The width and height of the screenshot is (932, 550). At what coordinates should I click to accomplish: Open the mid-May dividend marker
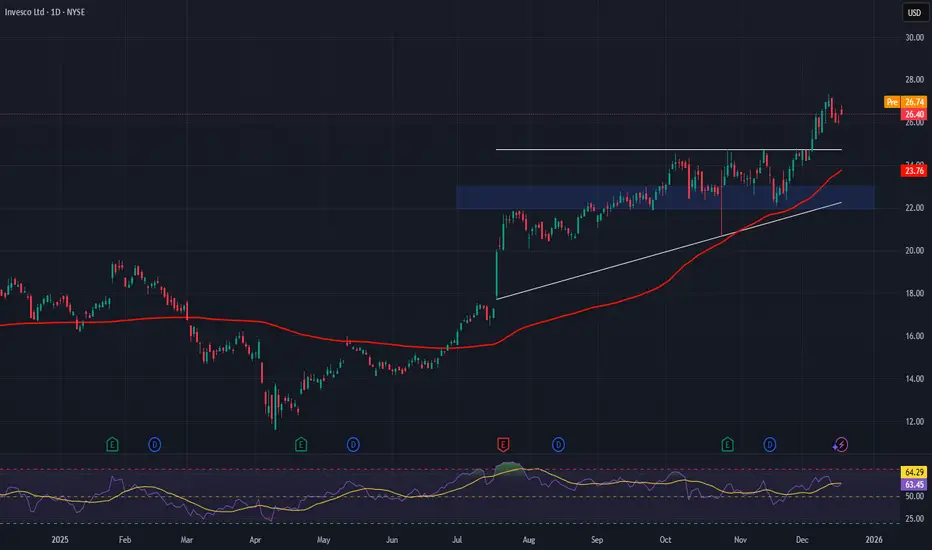353,444
